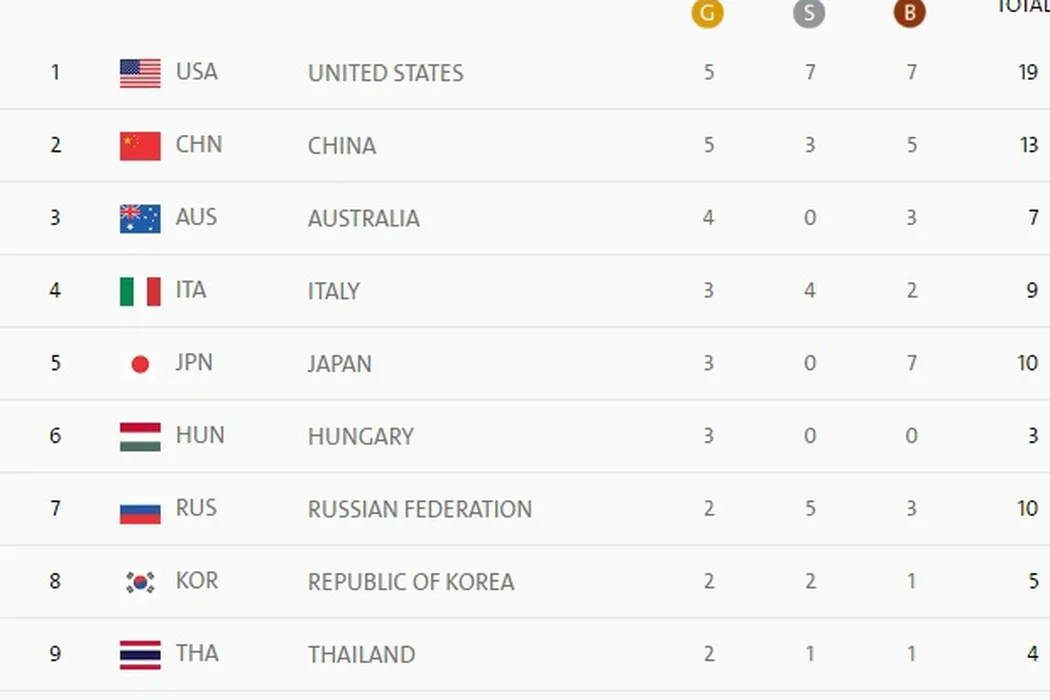The height and width of the screenshot is (700, 1050).
Task: Click the Hungary flag icon
Action: pos(140,436)
